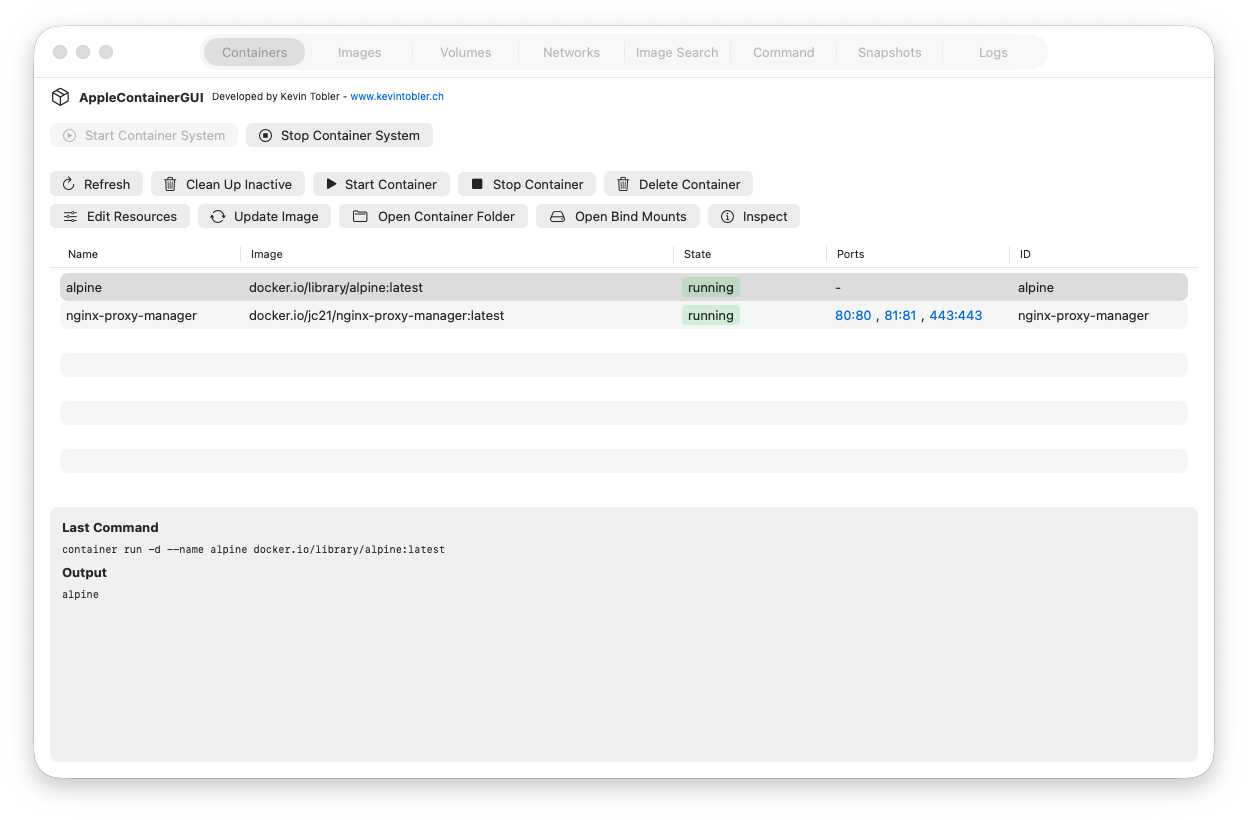The width and height of the screenshot is (1248, 820).
Task: Open the 443:443 port mapping link
Action: (955, 315)
